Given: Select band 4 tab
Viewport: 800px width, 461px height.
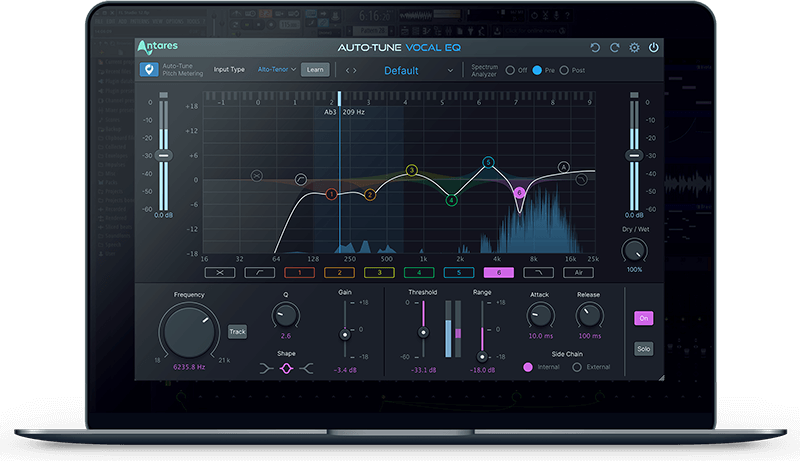Looking at the screenshot, I should pyautogui.click(x=419, y=273).
